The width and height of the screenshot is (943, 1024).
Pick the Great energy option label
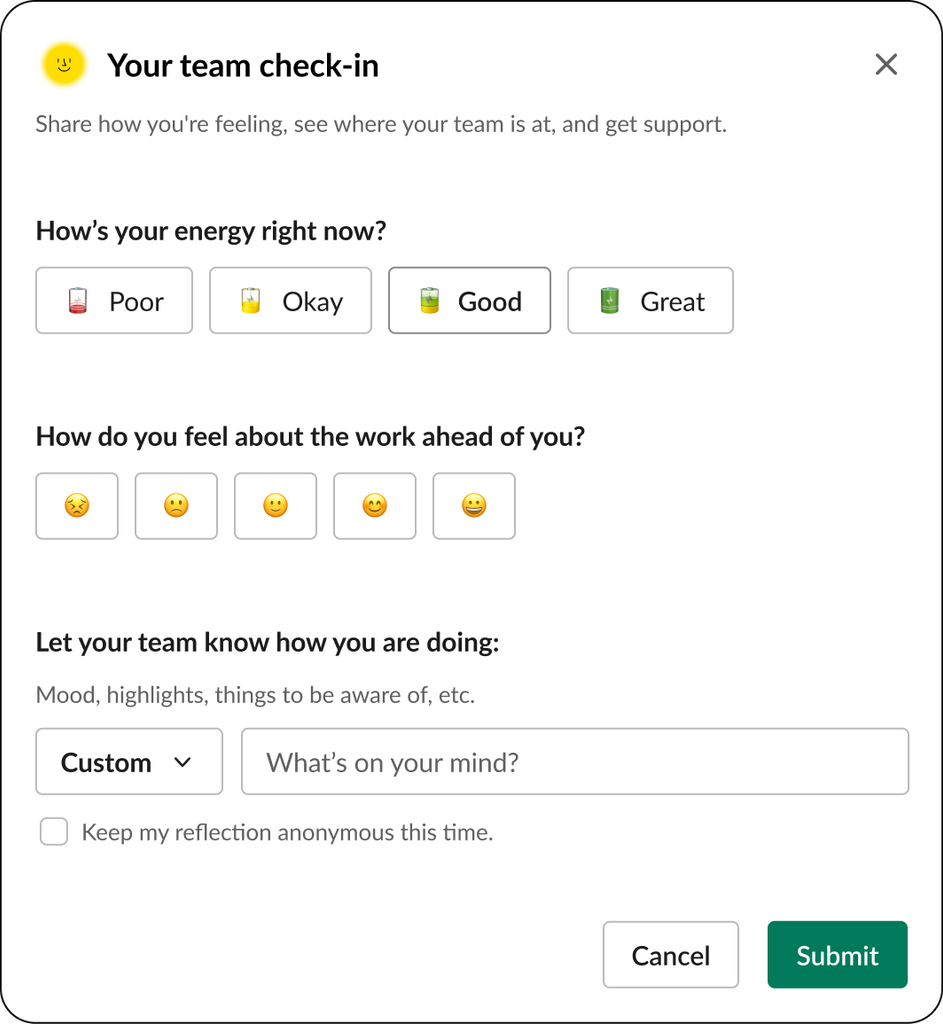[x=672, y=302]
